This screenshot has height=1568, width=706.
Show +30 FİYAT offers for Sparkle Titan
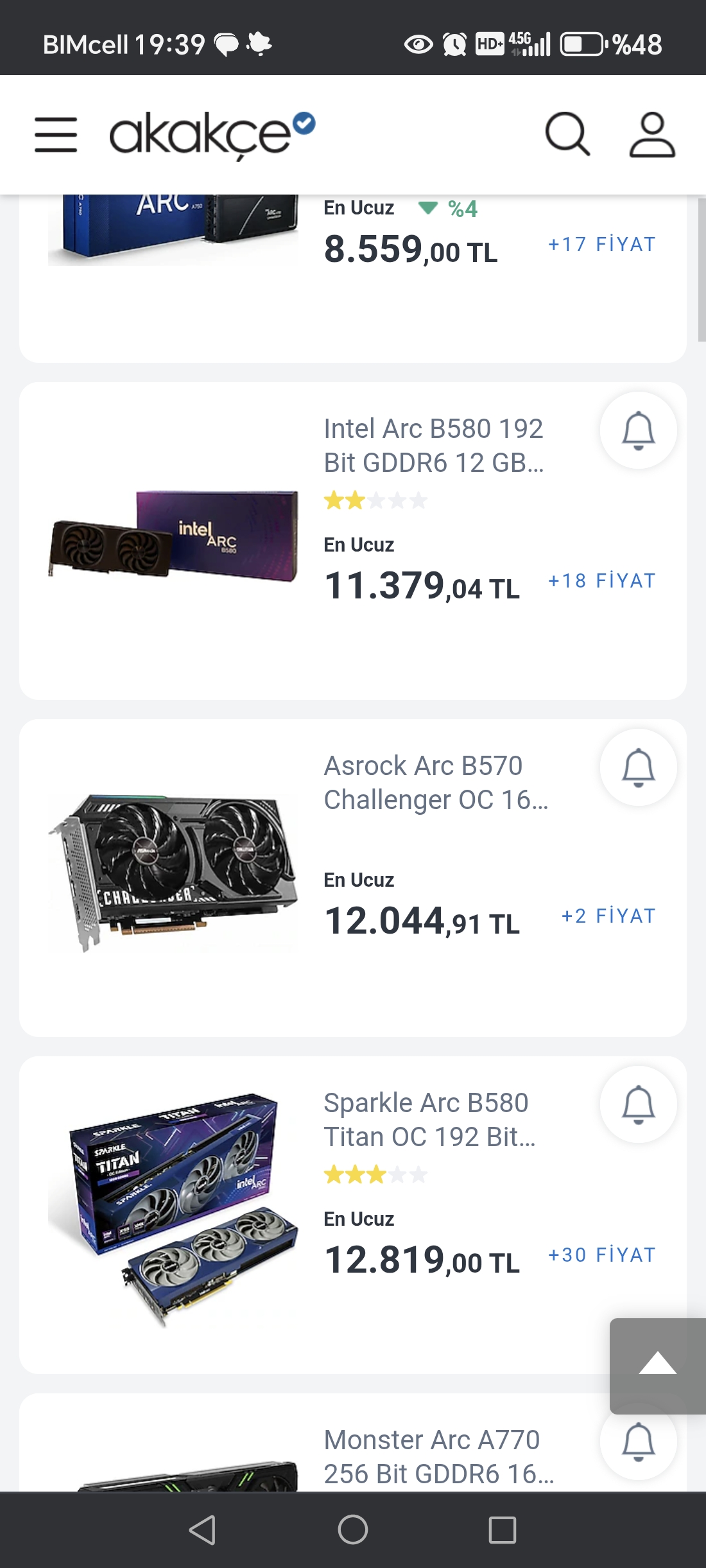pyautogui.click(x=601, y=1255)
